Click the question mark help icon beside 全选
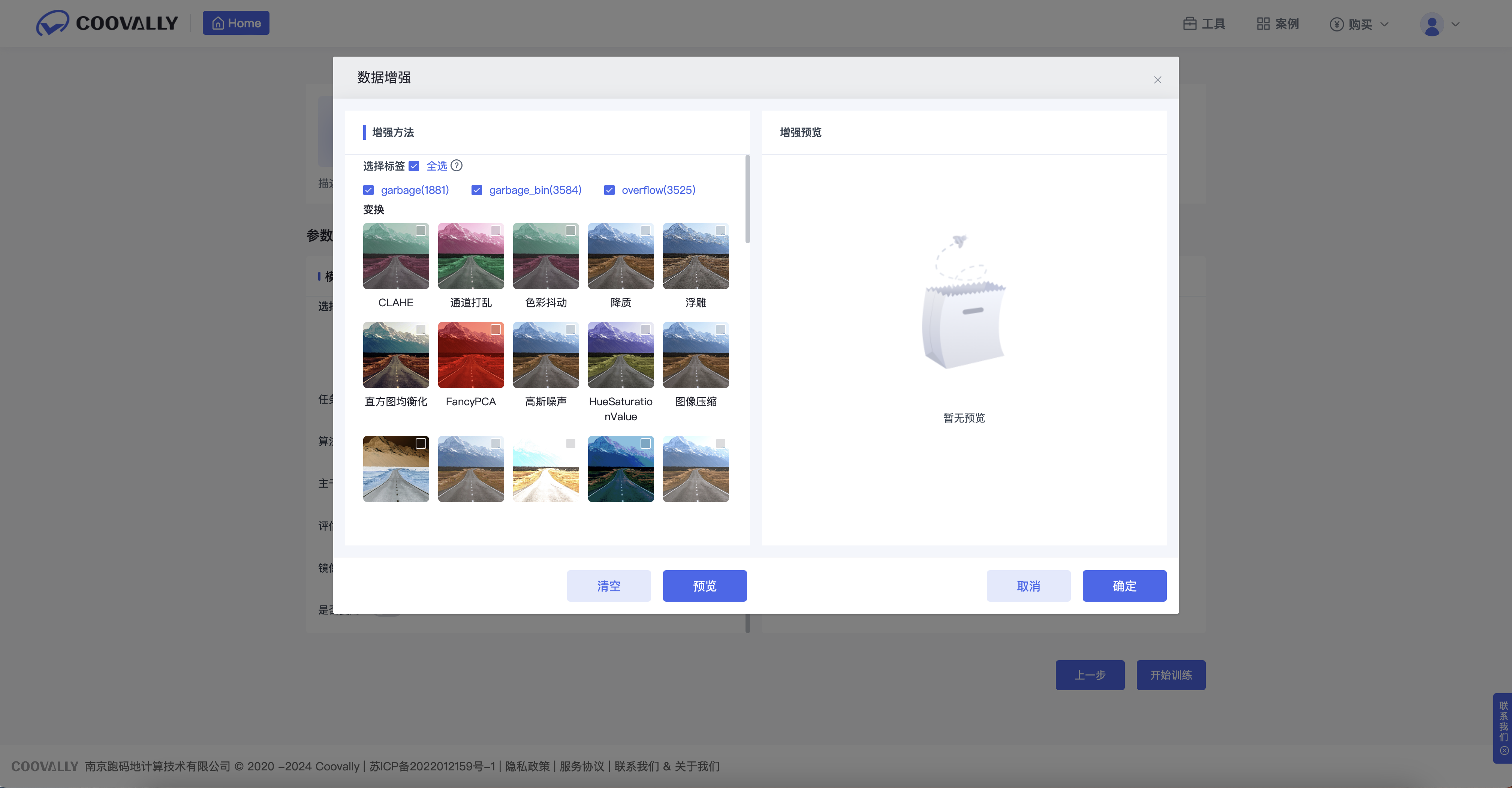1512x788 pixels. tap(456, 166)
